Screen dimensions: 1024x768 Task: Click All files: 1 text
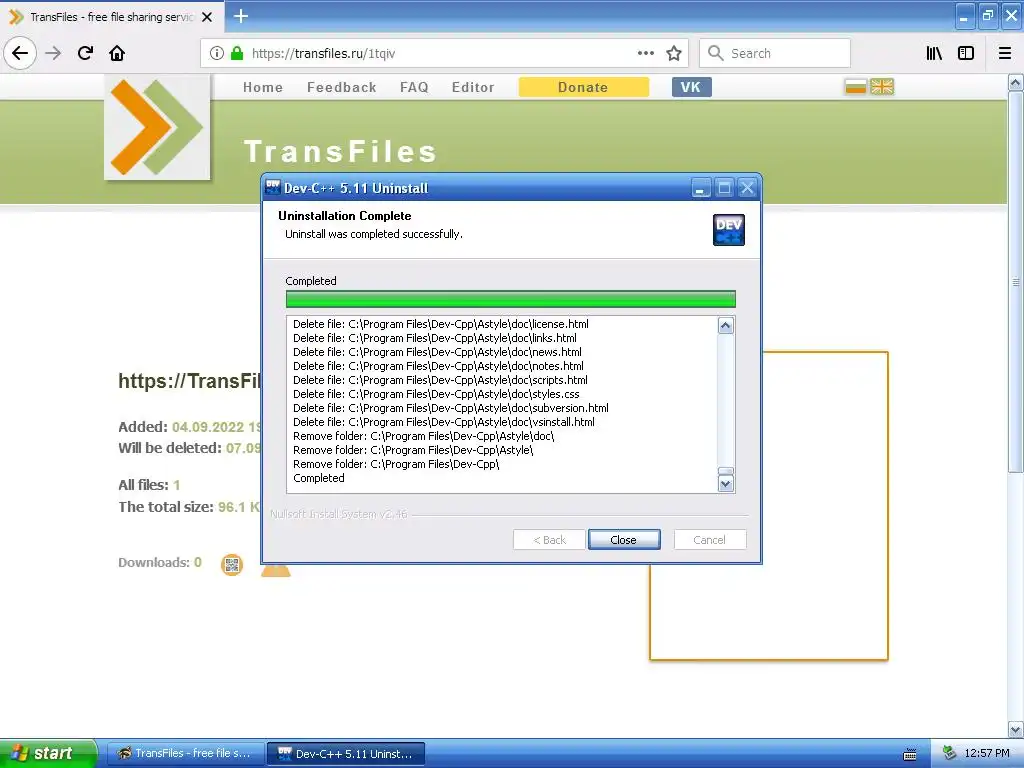coord(149,485)
